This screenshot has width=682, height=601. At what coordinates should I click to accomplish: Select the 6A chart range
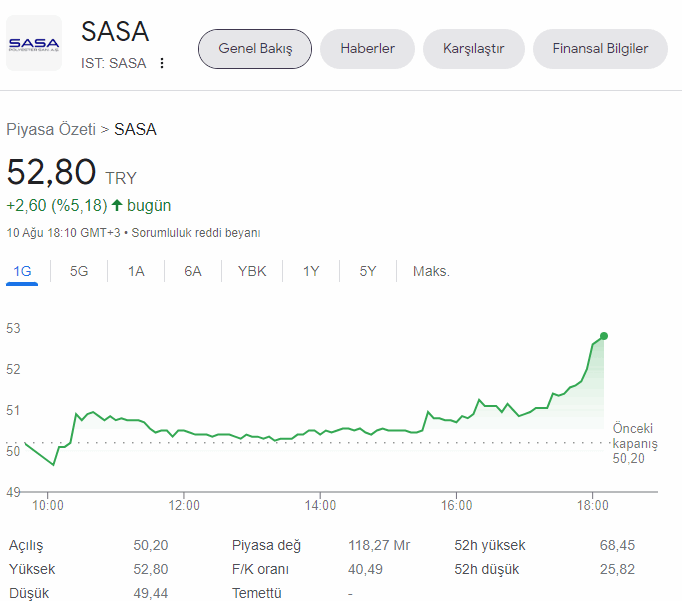tap(193, 271)
